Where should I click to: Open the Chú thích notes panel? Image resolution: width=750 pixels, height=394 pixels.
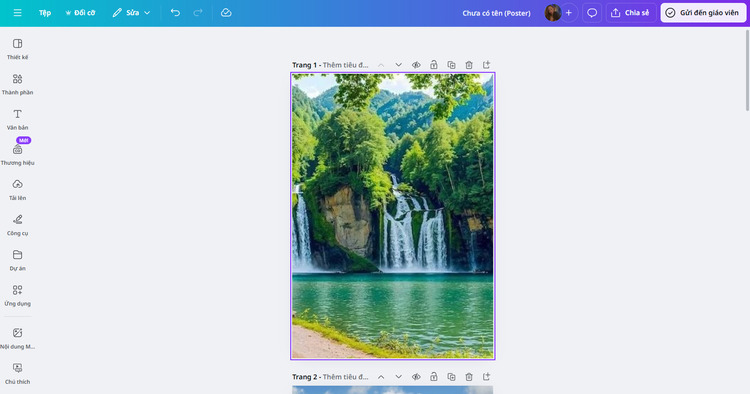tap(18, 374)
